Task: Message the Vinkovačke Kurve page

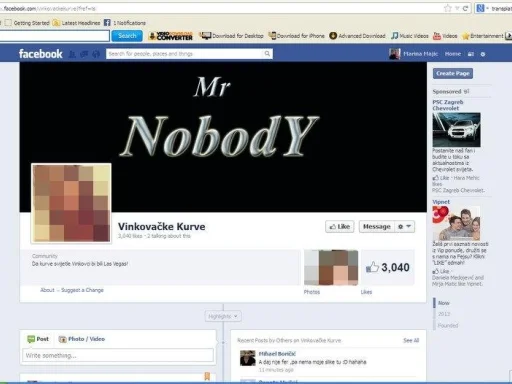Action: click(x=377, y=227)
